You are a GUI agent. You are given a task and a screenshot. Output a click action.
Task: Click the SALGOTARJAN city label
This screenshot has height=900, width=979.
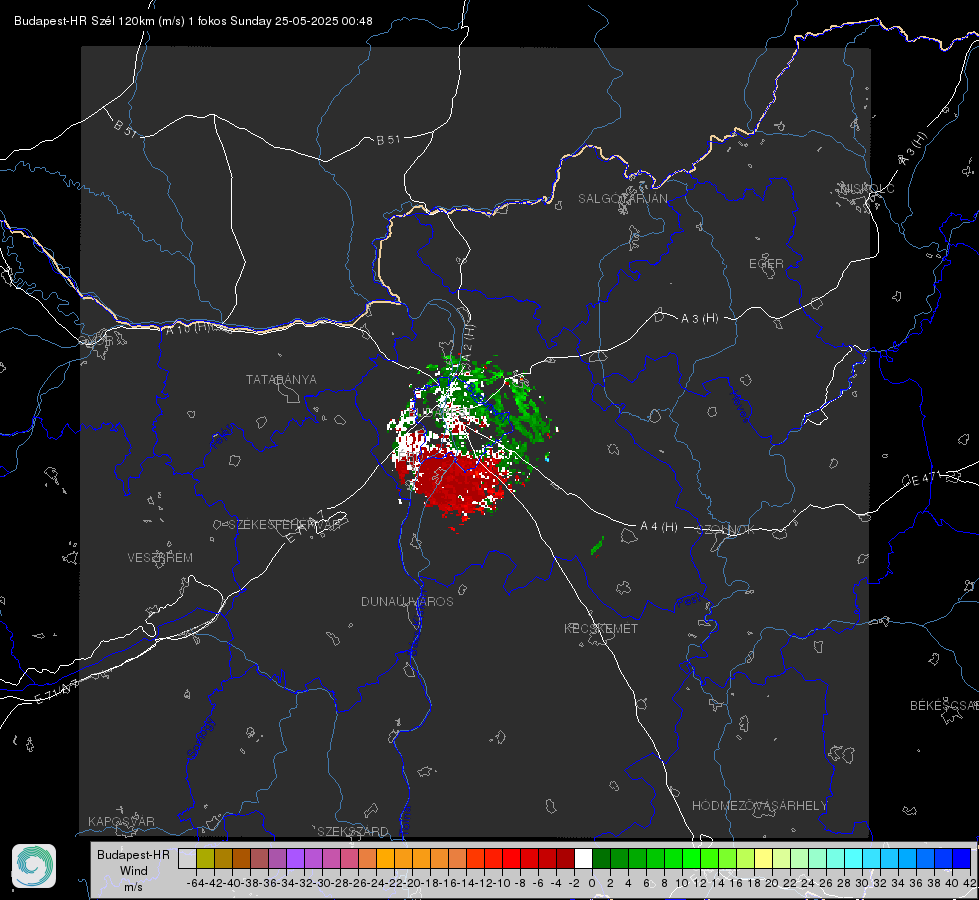622,199
